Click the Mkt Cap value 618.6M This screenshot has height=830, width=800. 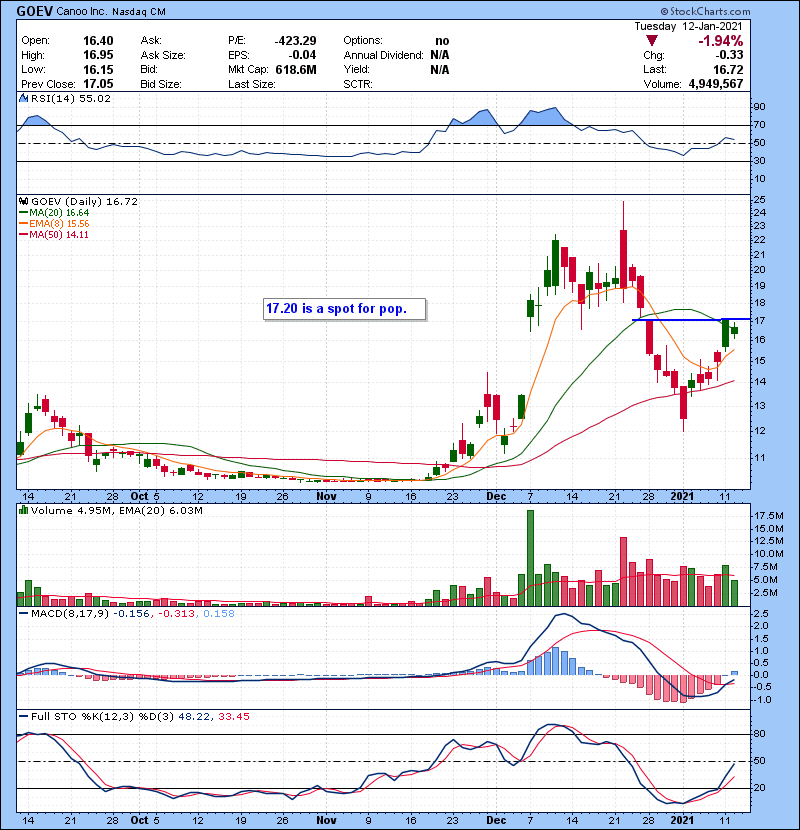click(x=296, y=69)
